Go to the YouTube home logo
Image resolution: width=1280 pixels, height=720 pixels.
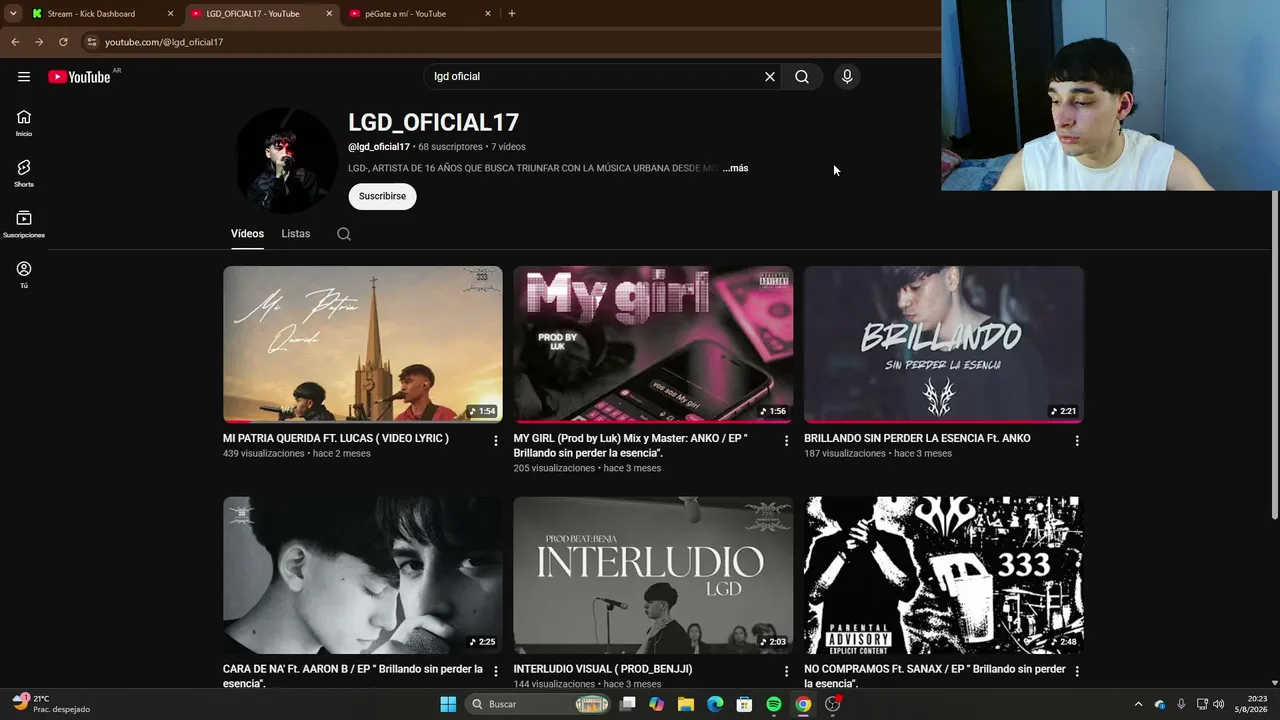79,77
